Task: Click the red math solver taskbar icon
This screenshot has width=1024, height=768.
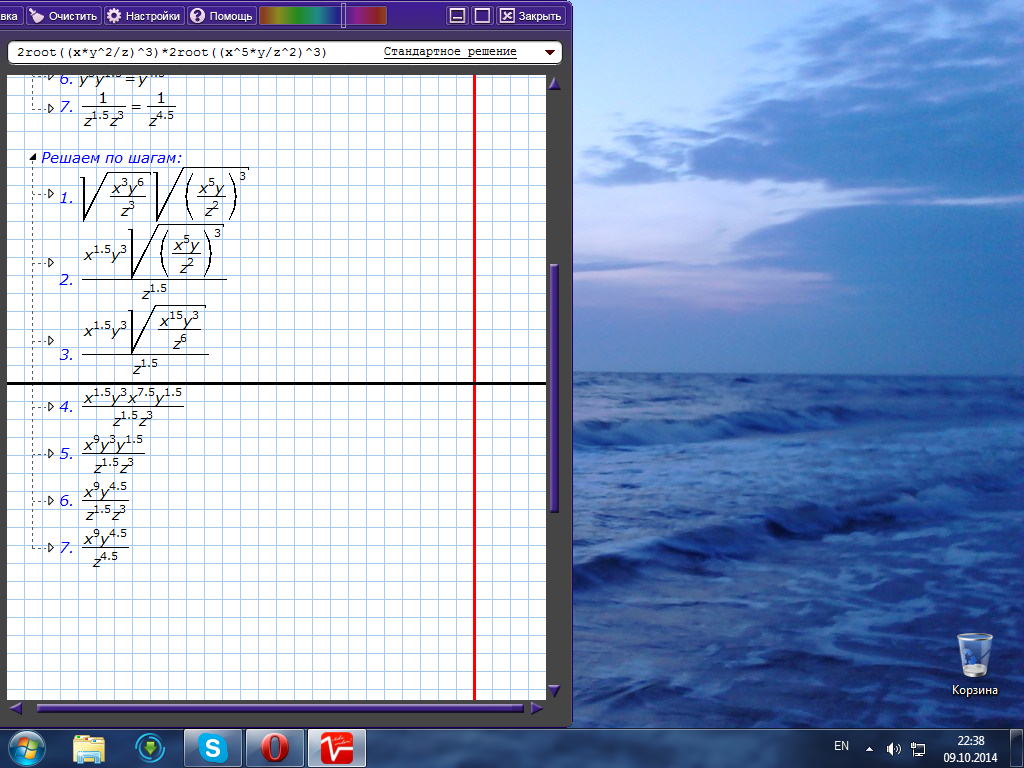Action: tap(336, 747)
